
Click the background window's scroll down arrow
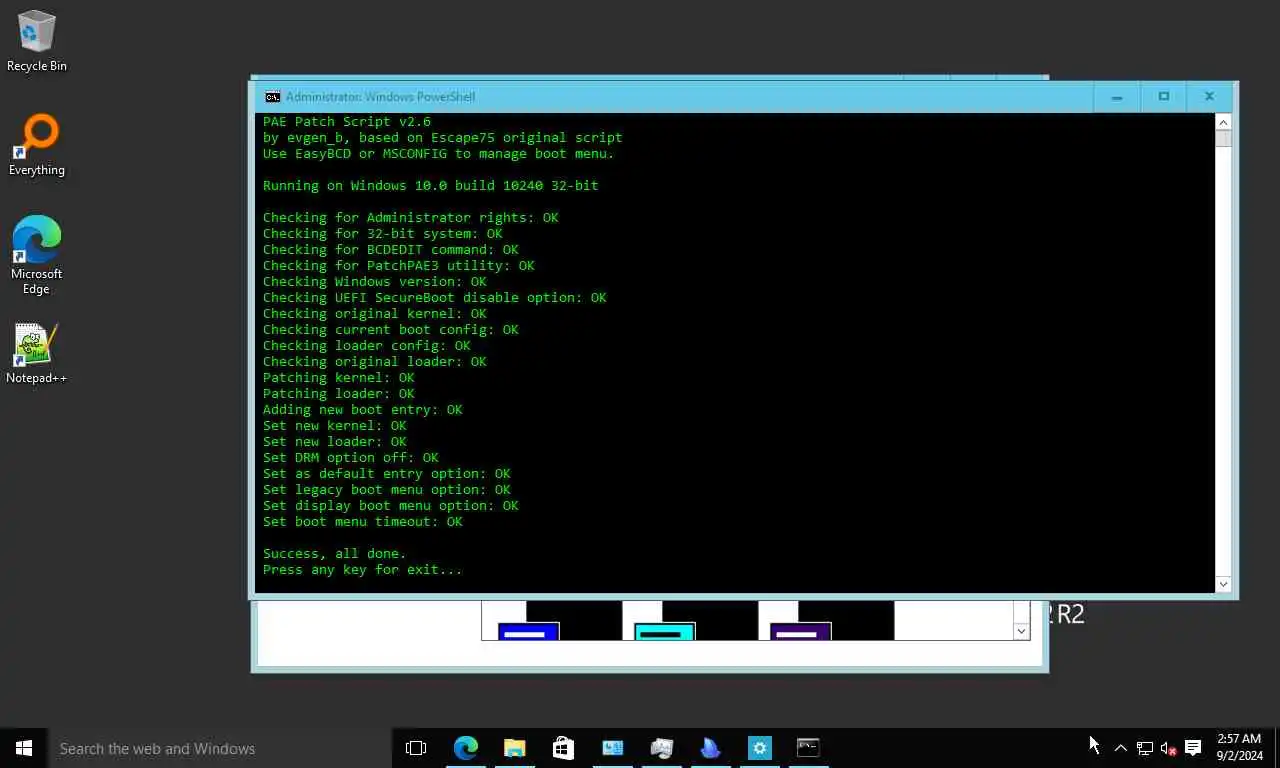(1021, 631)
